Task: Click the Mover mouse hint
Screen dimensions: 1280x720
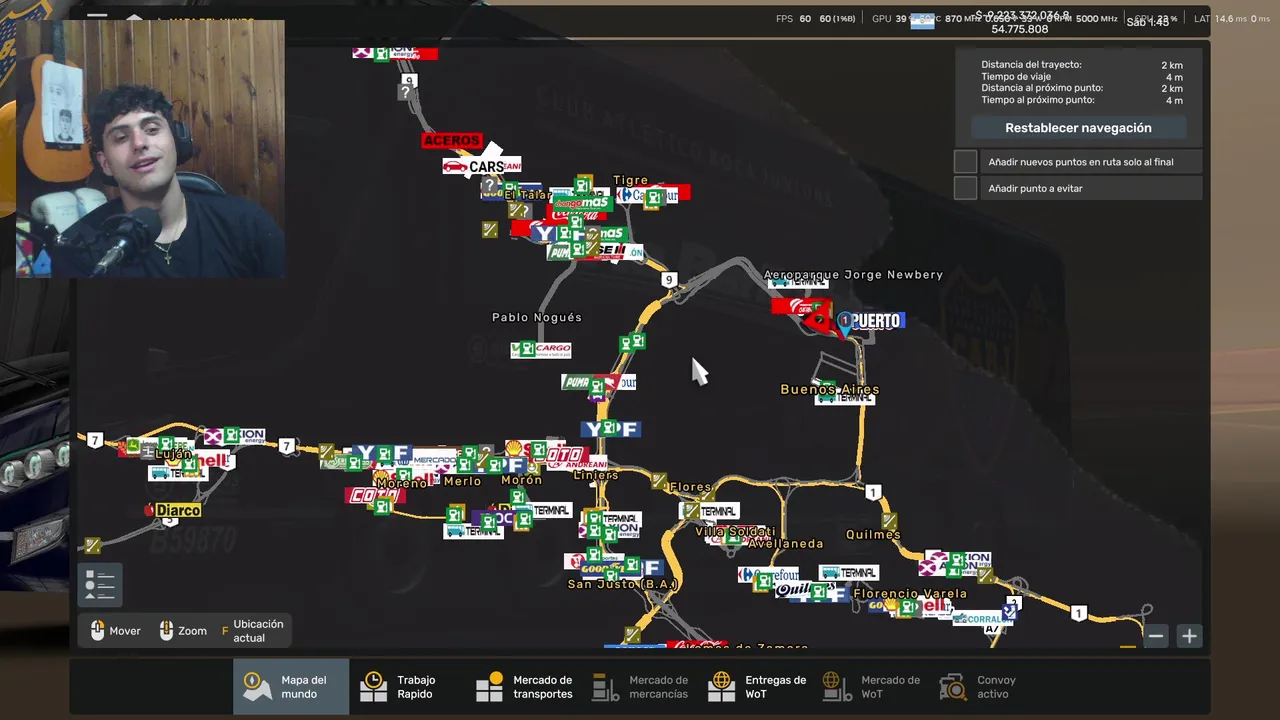Action: [115, 631]
